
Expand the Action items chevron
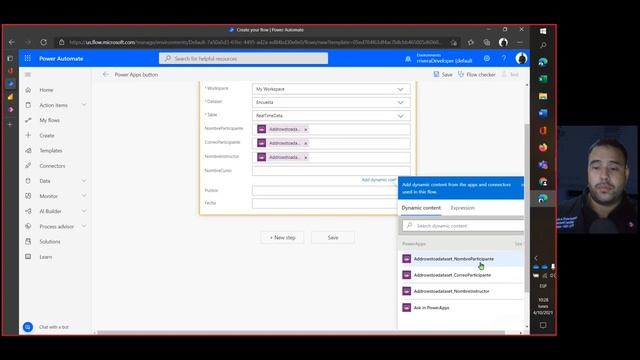(x=84, y=105)
